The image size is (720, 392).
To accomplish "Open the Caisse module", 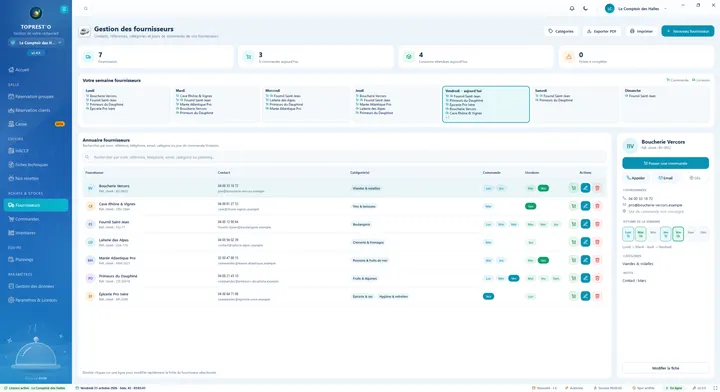I will [x=36, y=124].
